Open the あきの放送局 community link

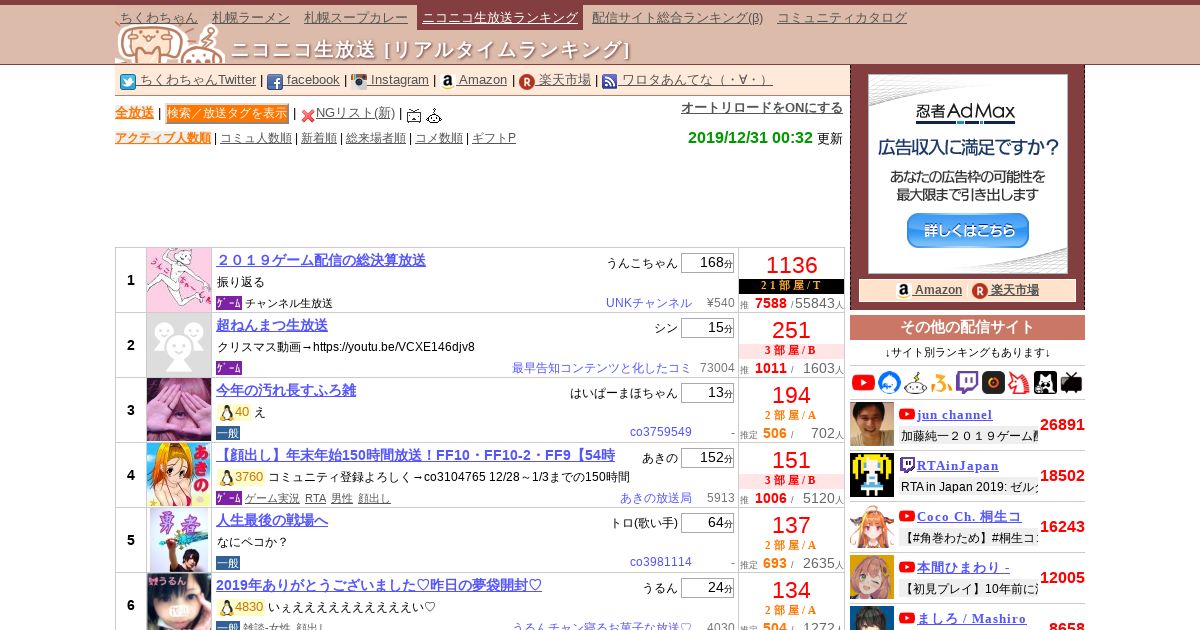point(656,498)
